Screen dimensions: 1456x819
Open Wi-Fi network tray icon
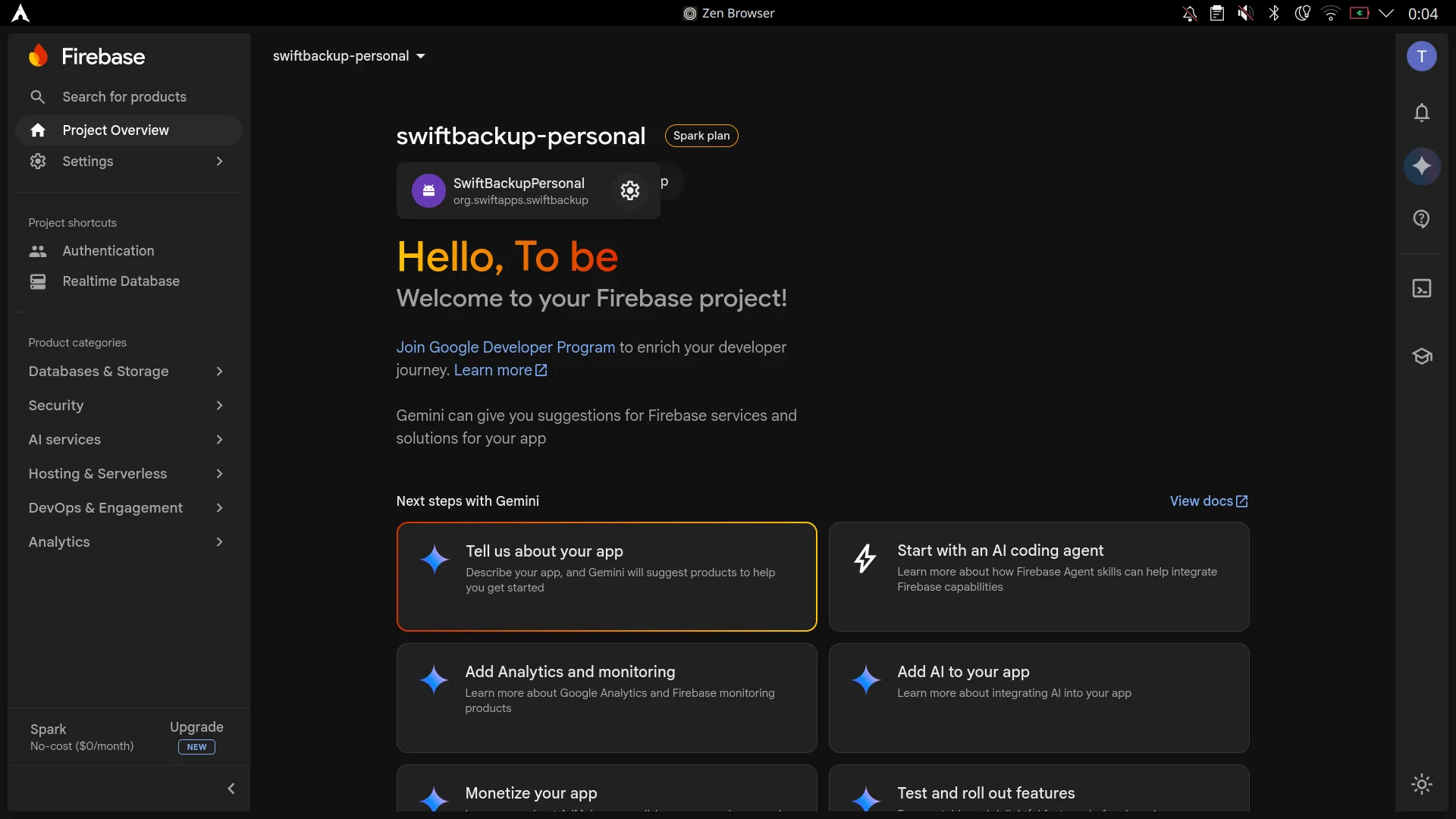pyautogui.click(x=1331, y=13)
